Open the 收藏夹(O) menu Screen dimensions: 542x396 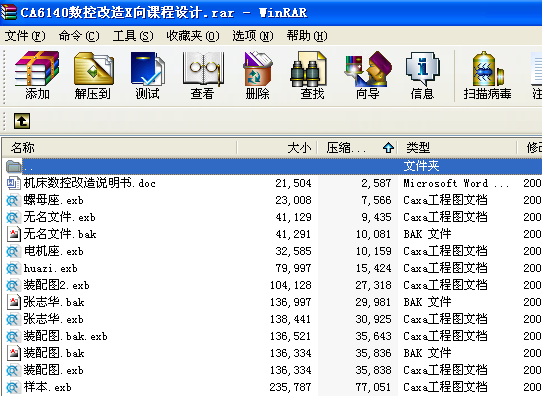pyautogui.click(x=193, y=36)
